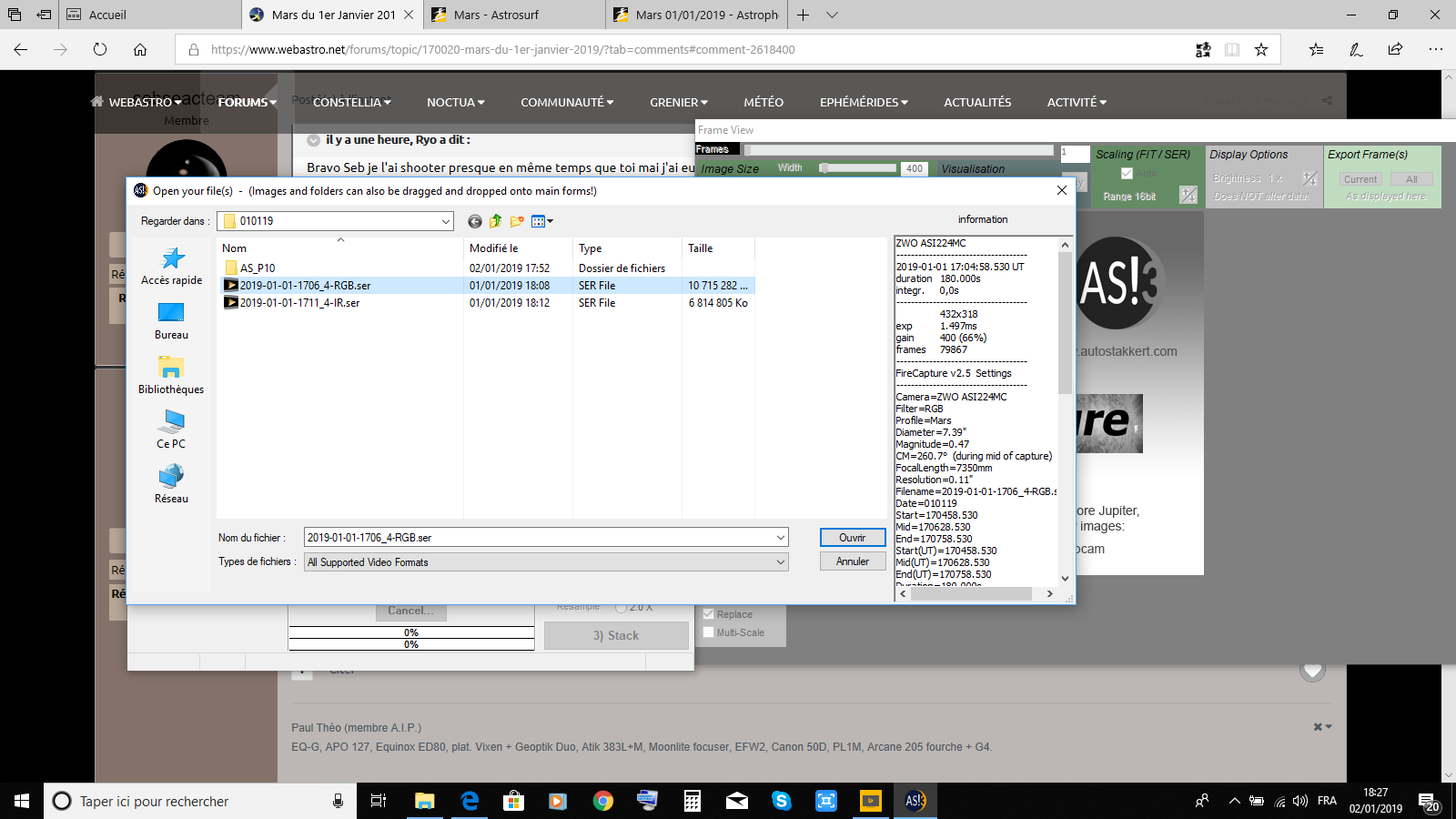The width and height of the screenshot is (1456, 819).
Task: Toggle the Multi-Scale checkbox
Action: tap(709, 632)
